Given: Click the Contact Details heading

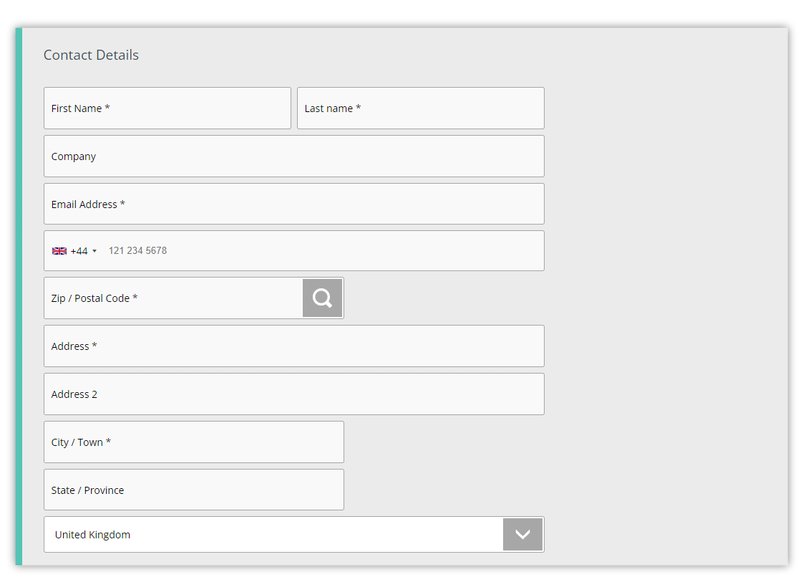Looking at the screenshot, I should (x=92, y=55).
